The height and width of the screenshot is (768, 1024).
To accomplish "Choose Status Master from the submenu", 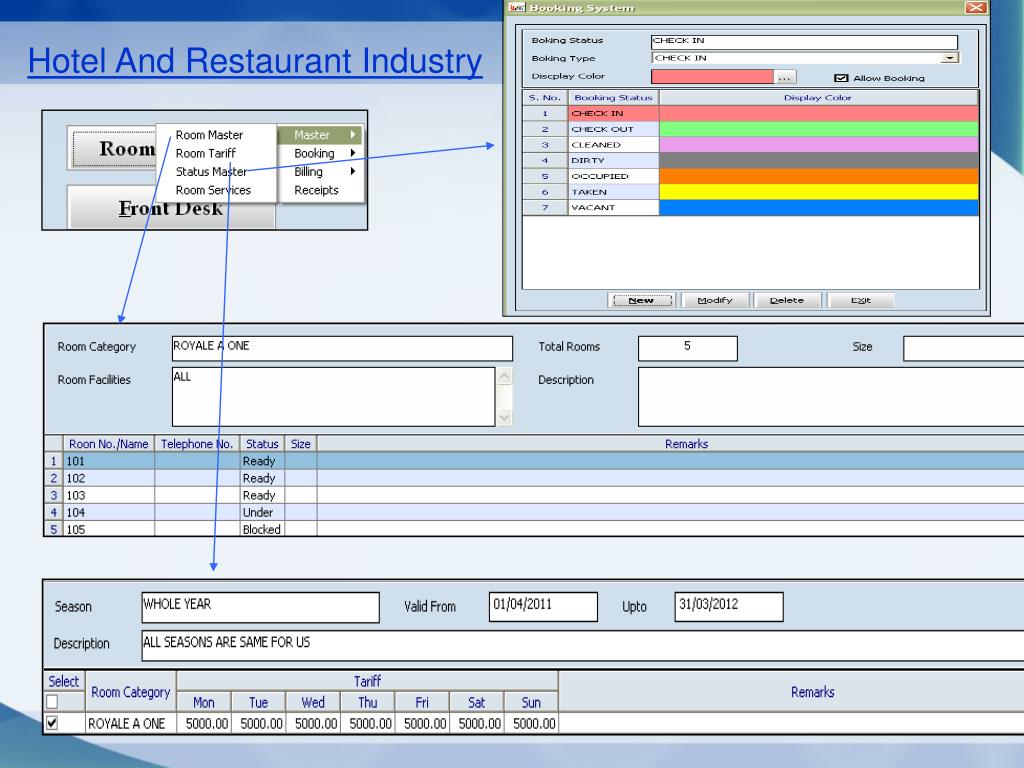I will (x=212, y=172).
